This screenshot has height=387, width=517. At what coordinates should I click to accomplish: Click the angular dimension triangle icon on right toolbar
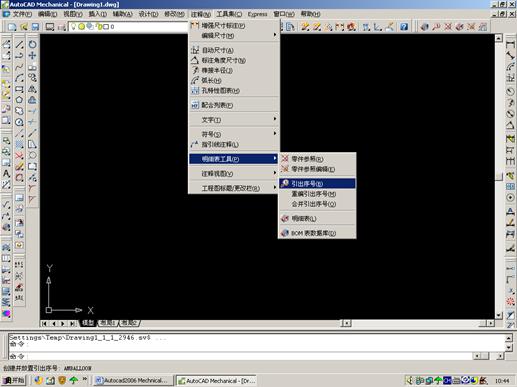click(x=510, y=126)
